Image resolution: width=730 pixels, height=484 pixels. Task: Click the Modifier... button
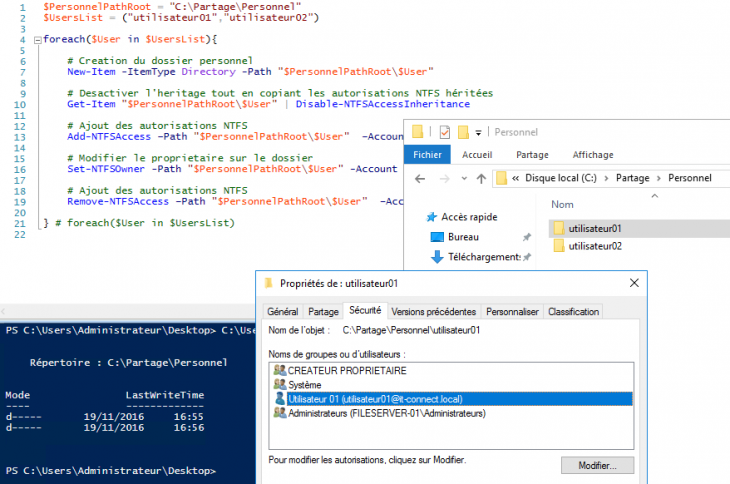597,465
